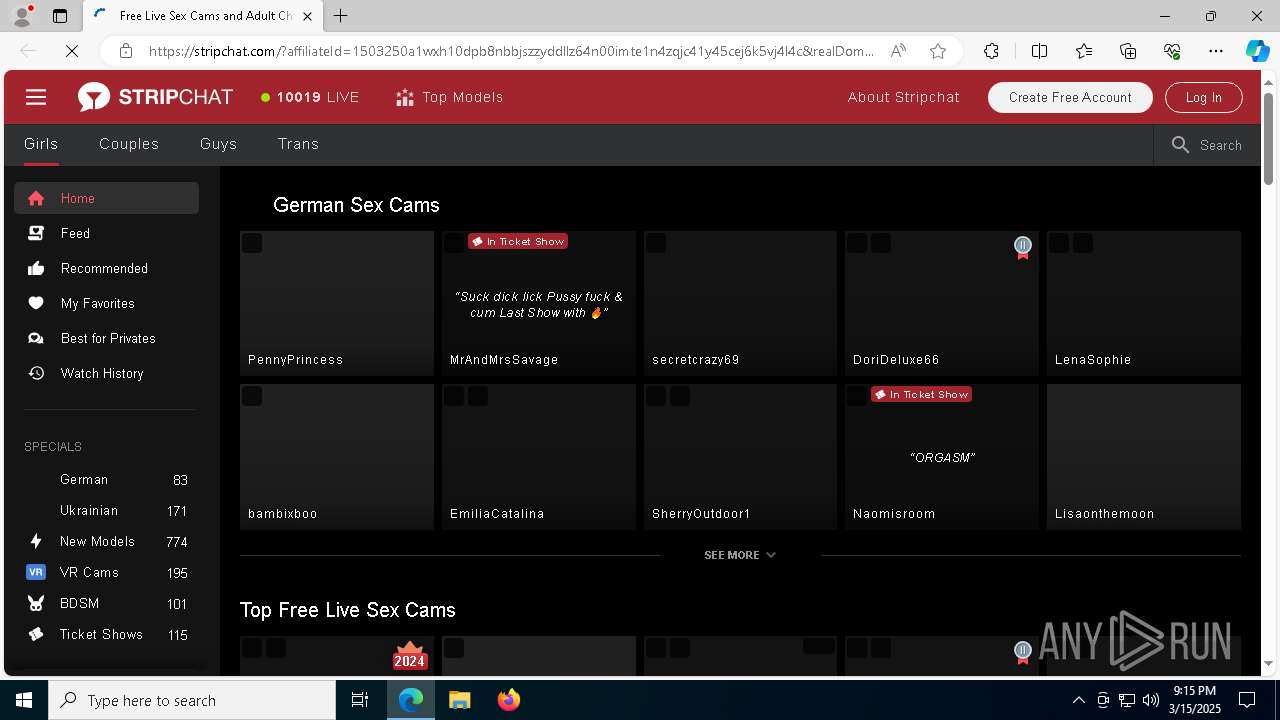Open Edge Favorites list
This screenshot has height=720, width=1280.
point(1084,51)
